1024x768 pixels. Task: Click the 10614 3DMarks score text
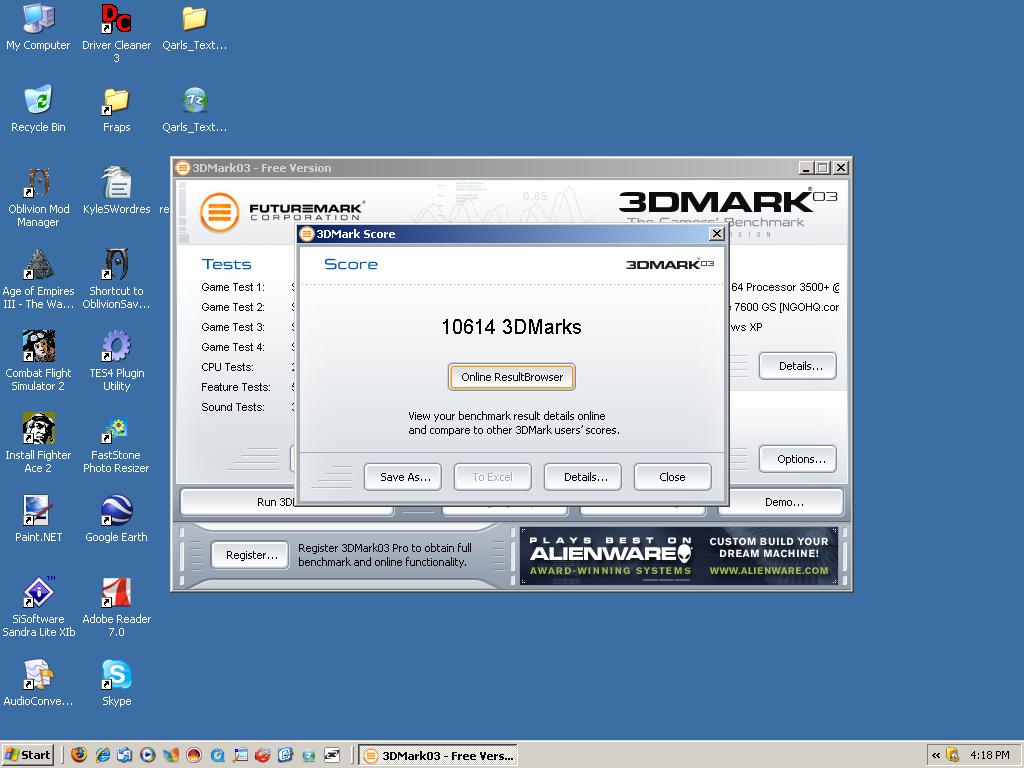[511, 327]
